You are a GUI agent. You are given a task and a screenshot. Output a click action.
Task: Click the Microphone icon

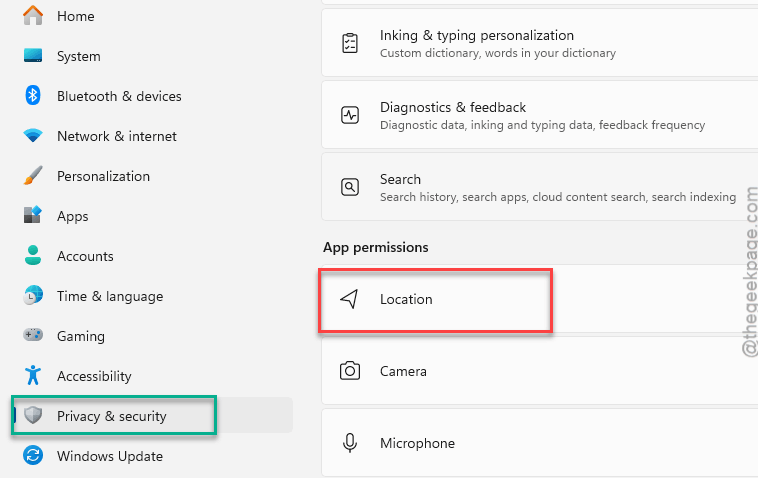click(x=350, y=443)
